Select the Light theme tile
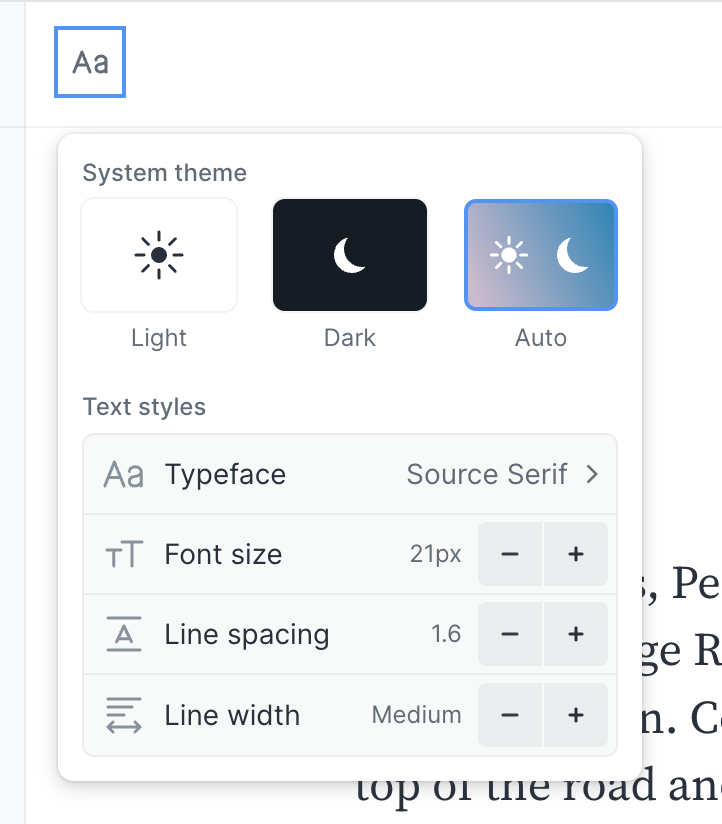 click(159, 255)
